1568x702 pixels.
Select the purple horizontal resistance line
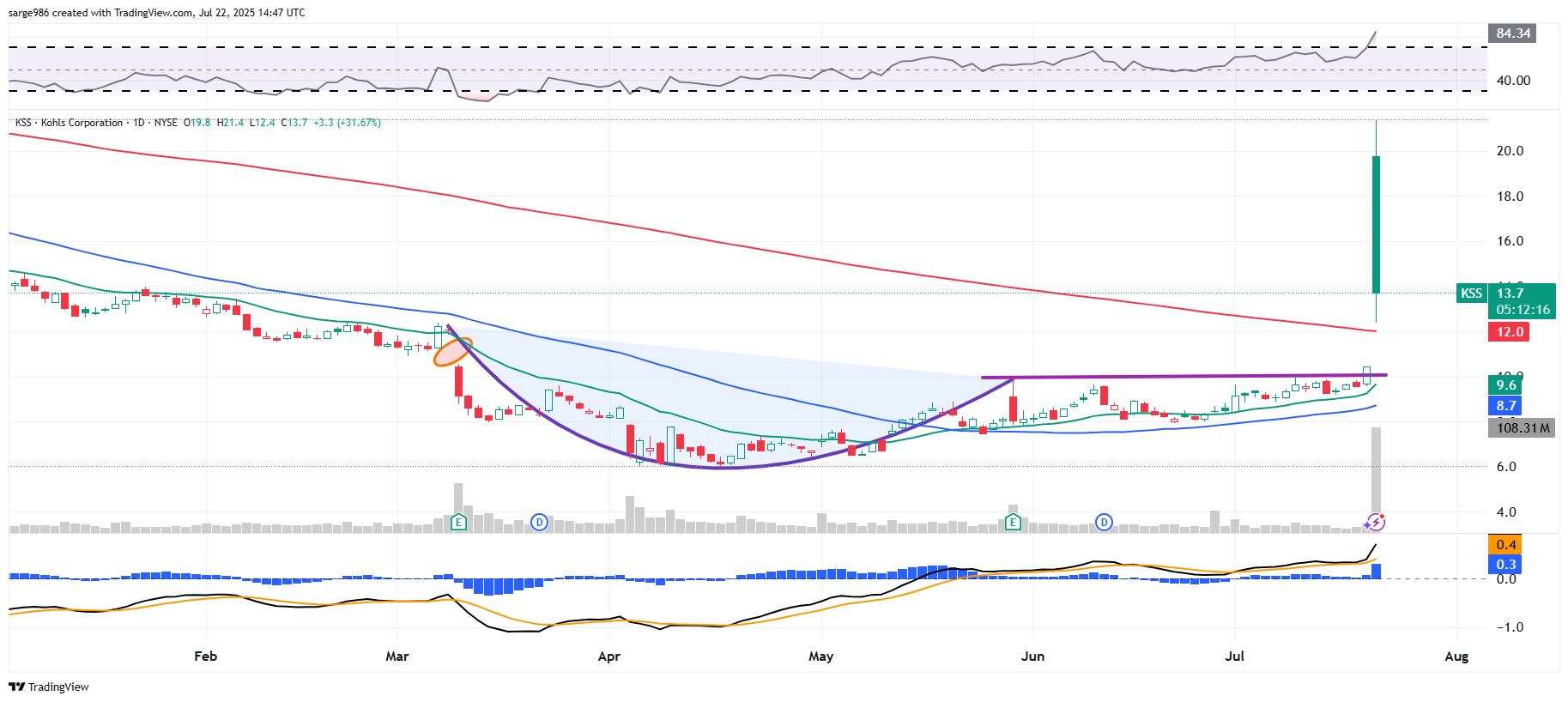click(x=1184, y=376)
